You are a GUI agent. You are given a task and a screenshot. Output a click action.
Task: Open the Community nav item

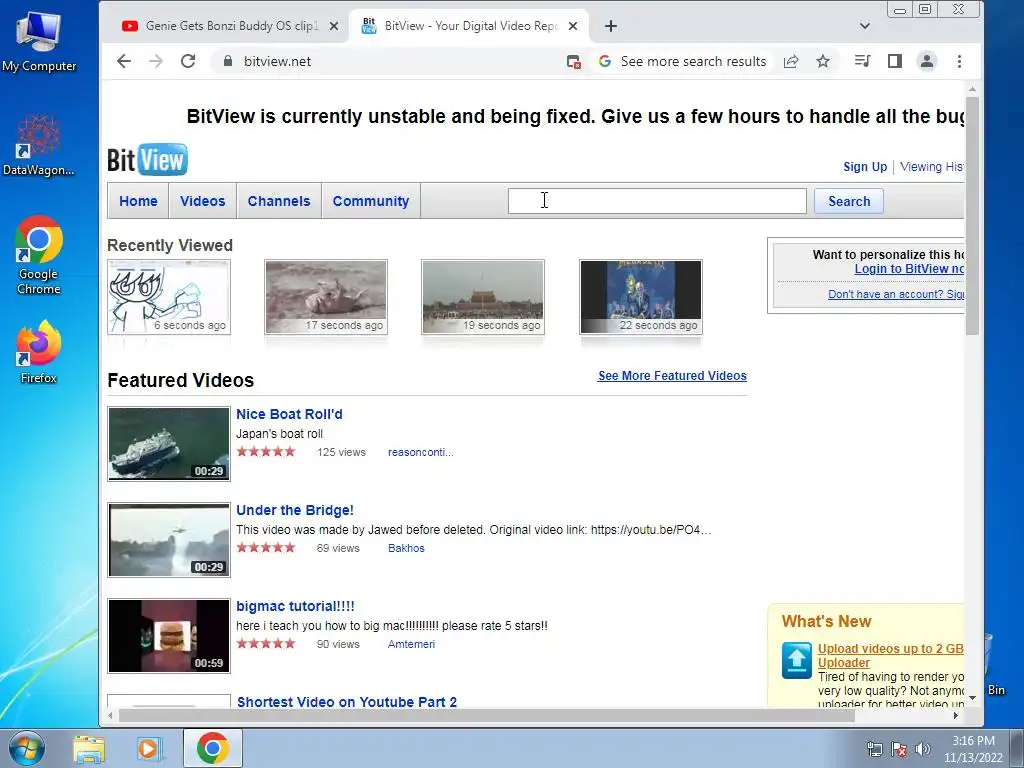(370, 201)
